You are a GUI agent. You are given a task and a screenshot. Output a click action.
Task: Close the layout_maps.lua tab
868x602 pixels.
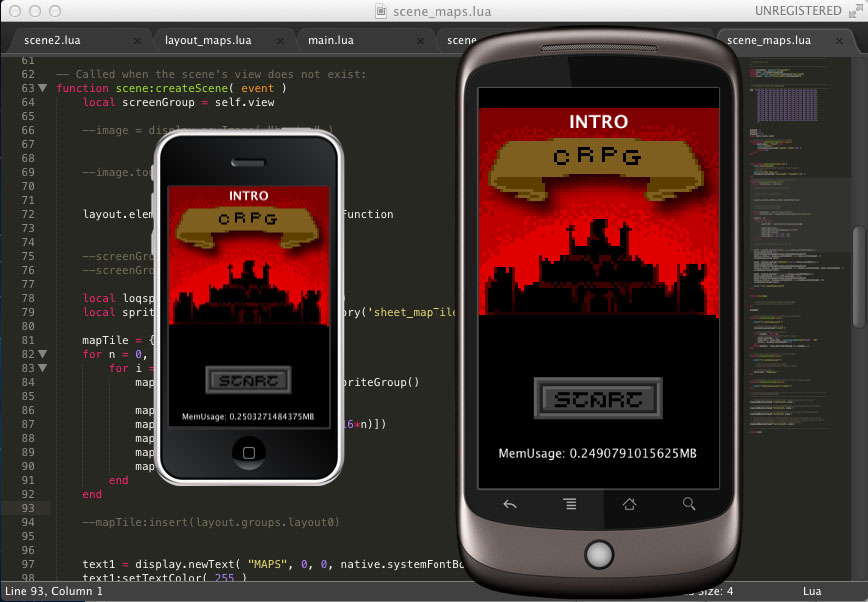pyautogui.click(x=280, y=40)
